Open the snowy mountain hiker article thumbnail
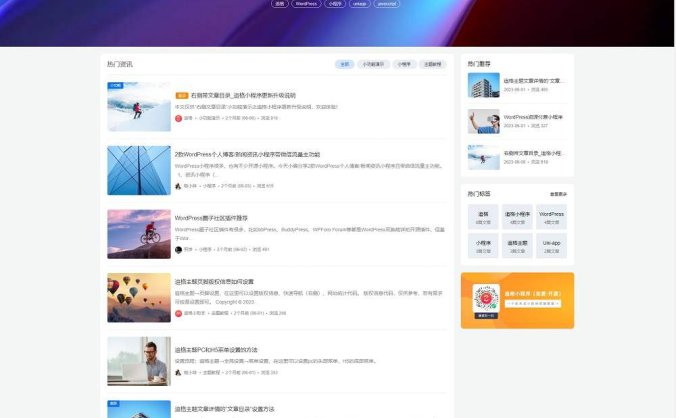 coord(139,107)
